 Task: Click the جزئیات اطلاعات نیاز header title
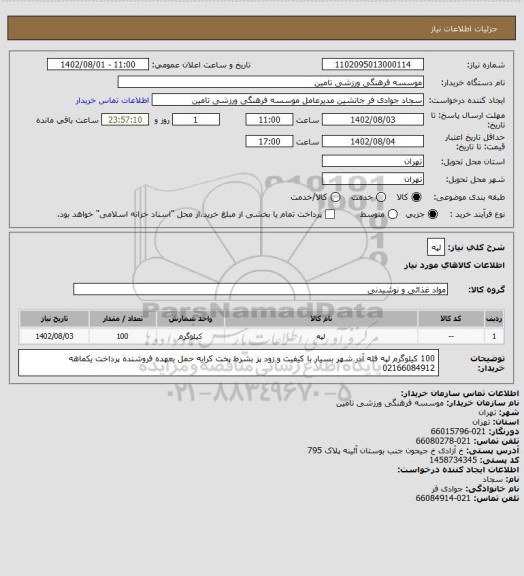coord(464,29)
